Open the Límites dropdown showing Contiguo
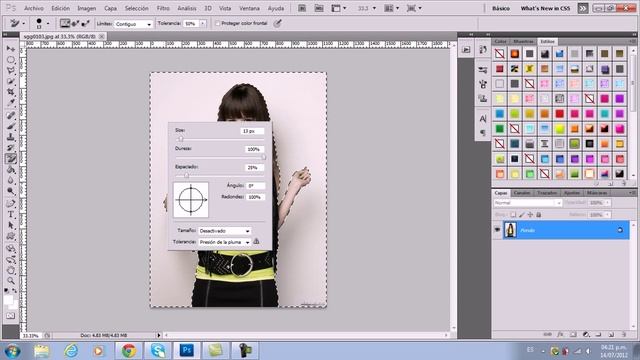 coord(133,24)
